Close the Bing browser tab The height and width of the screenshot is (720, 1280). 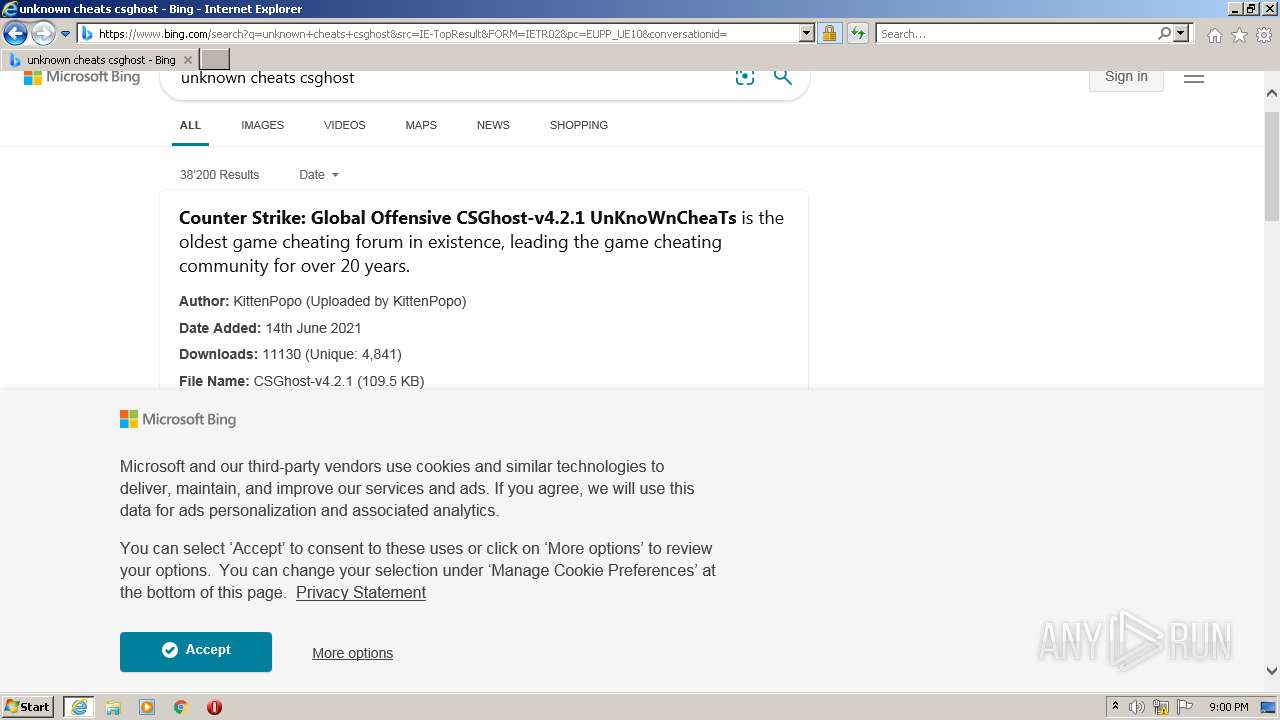pyautogui.click(x=187, y=60)
